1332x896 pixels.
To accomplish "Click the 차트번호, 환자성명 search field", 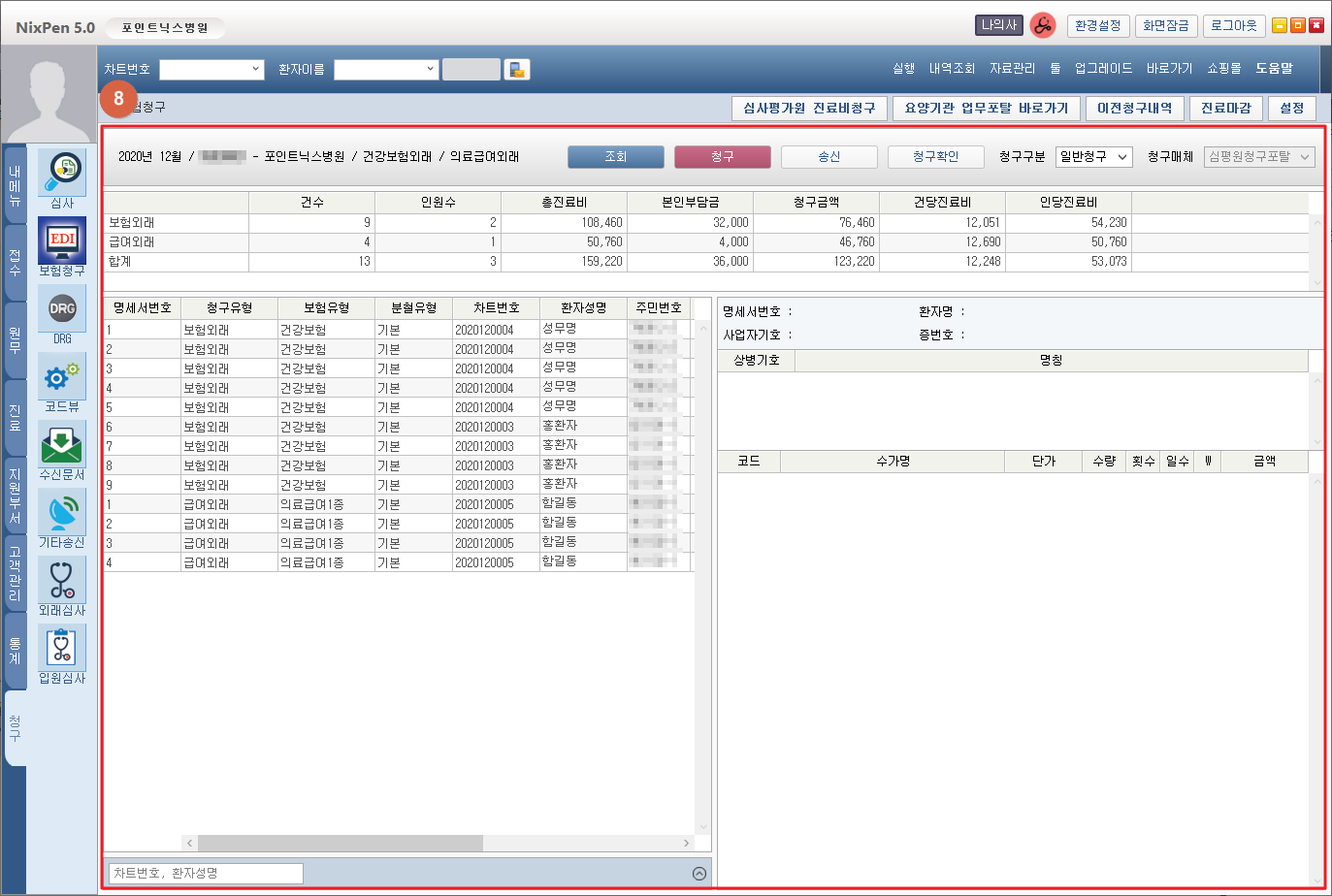I will [x=206, y=874].
